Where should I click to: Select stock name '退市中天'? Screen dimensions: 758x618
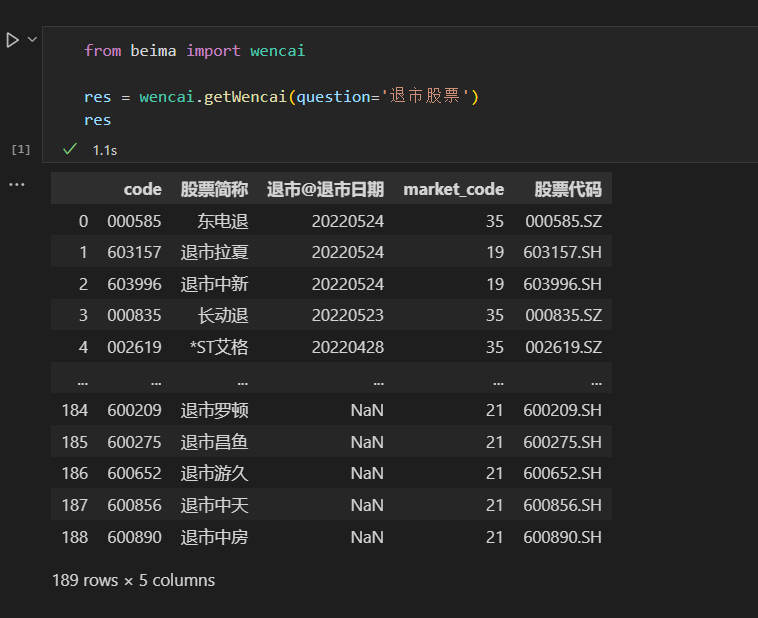click(x=214, y=505)
